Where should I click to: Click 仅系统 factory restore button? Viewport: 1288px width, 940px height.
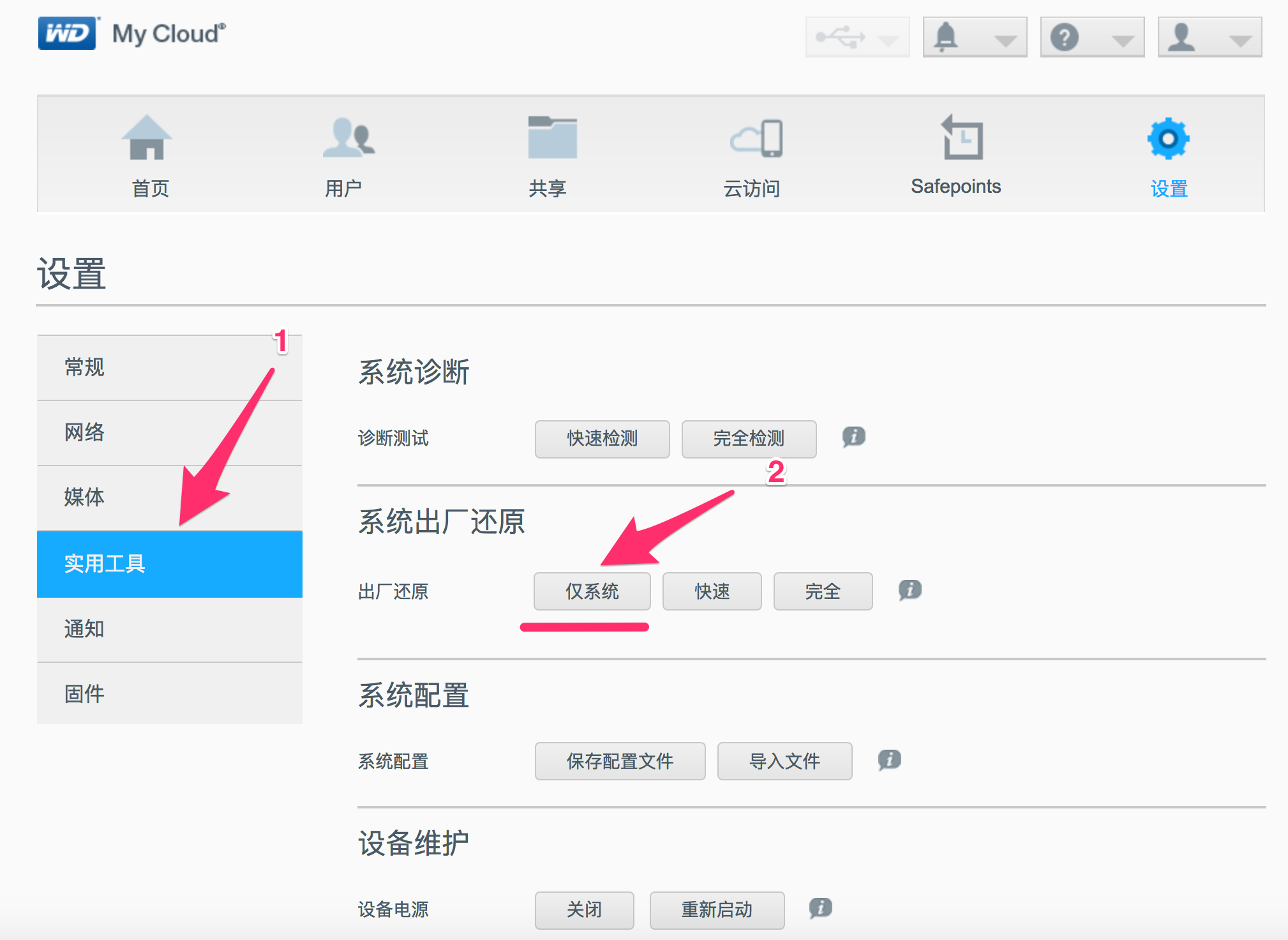click(592, 591)
